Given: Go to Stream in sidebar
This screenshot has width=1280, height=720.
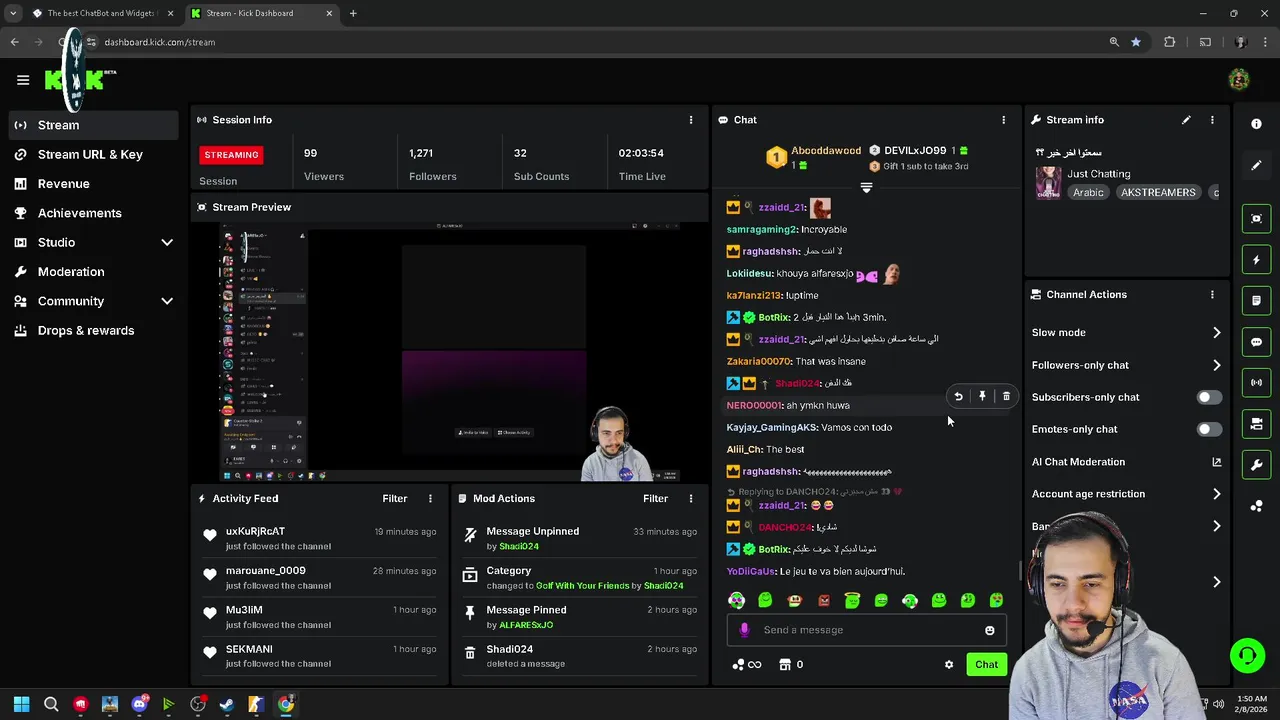Looking at the screenshot, I should (x=94, y=125).
